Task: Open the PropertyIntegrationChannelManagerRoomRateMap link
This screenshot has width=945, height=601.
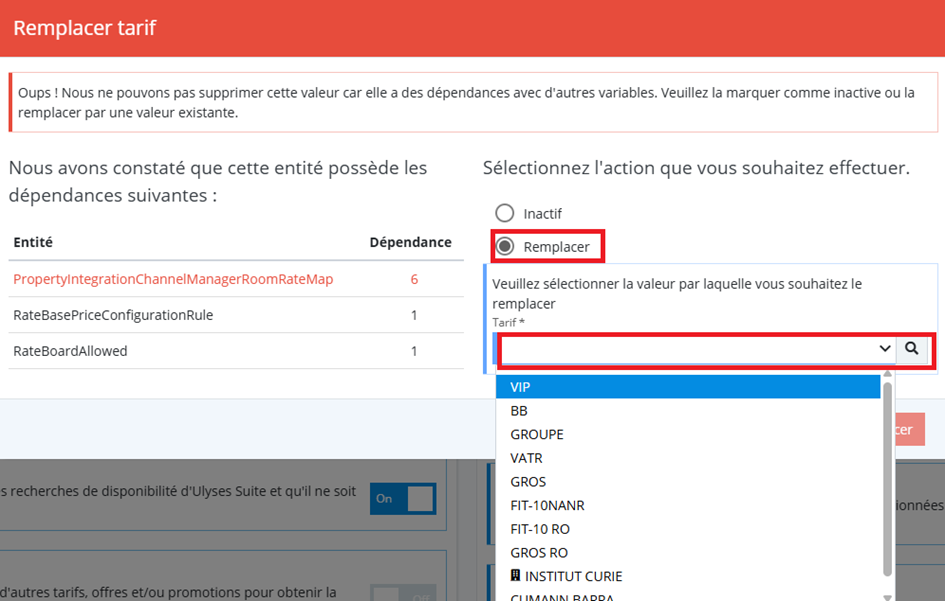Action: [x=173, y=280]
